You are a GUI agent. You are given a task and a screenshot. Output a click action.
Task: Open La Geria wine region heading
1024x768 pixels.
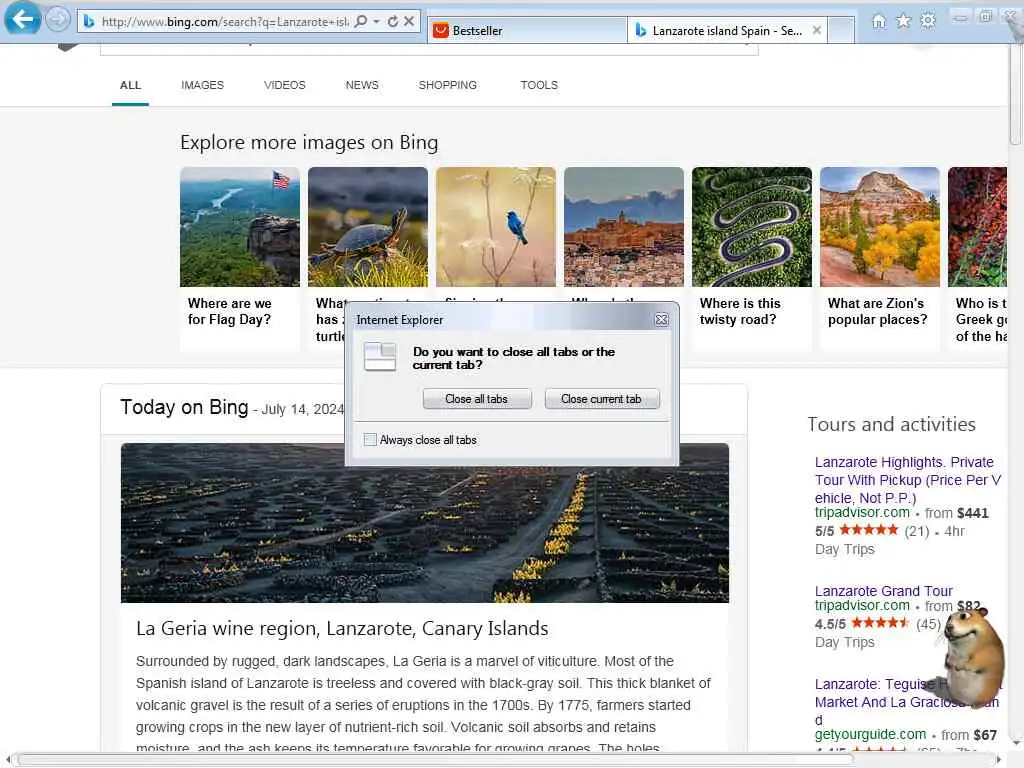click(342, 628)
